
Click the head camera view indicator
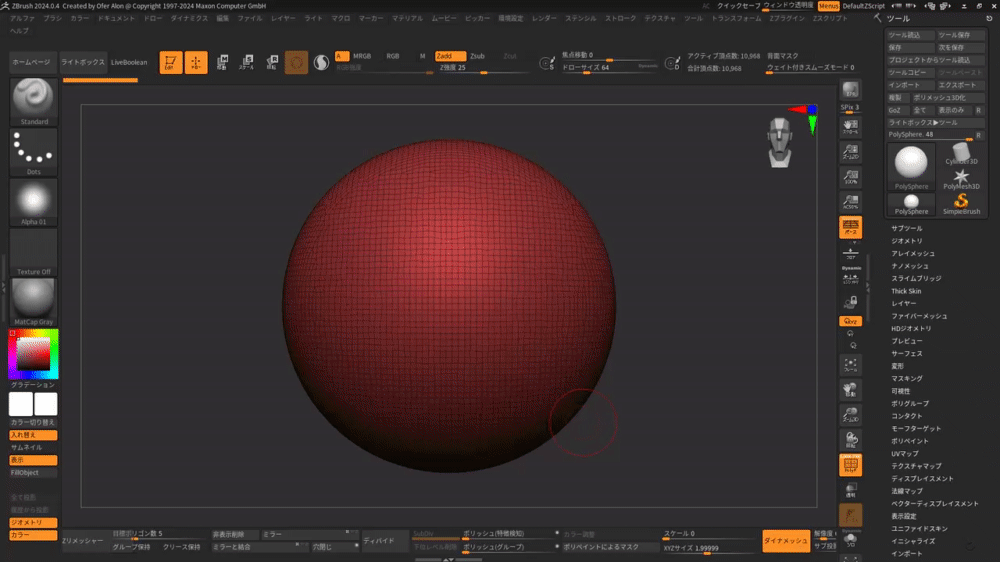coord(779,143)
